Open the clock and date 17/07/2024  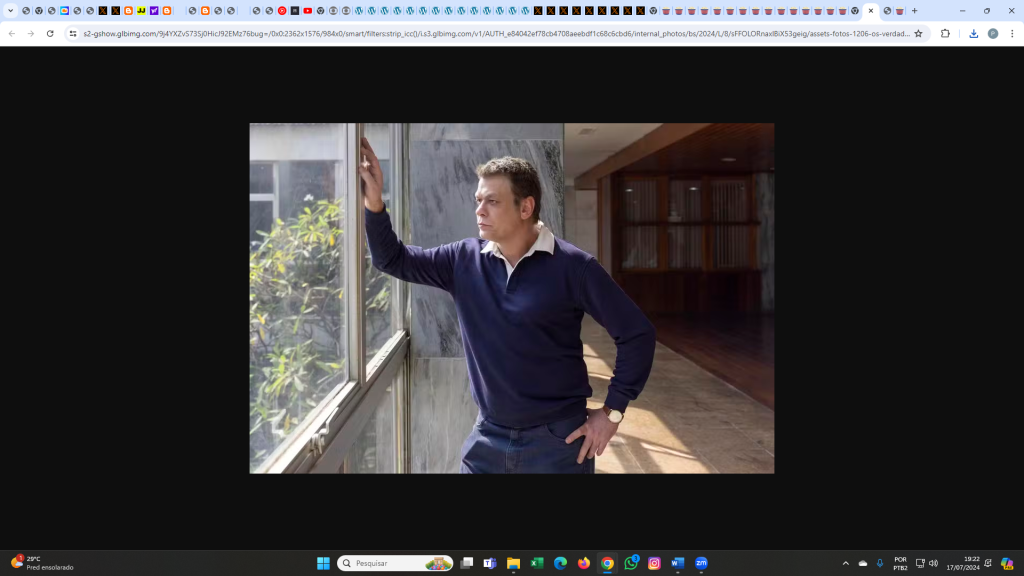tap(963, 563)
